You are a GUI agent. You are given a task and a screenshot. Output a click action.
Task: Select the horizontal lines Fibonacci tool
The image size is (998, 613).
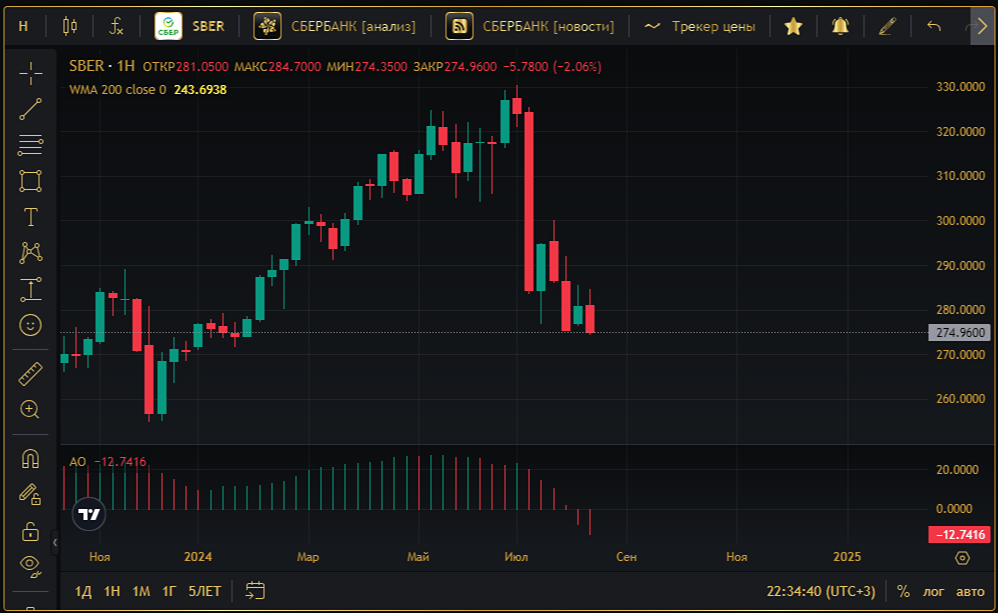31,145
